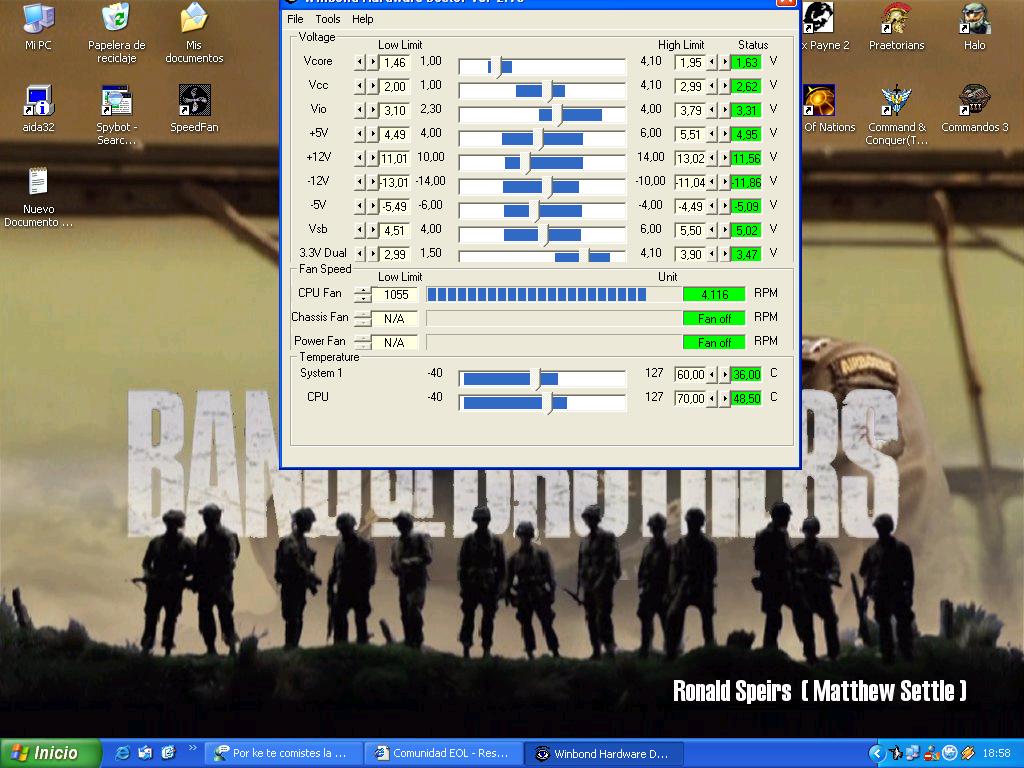Image resolution: width=1024 pixels, height=768 pixels.
Task: Increase 3.3V Dual high limit right arrow
Action: 724,254
